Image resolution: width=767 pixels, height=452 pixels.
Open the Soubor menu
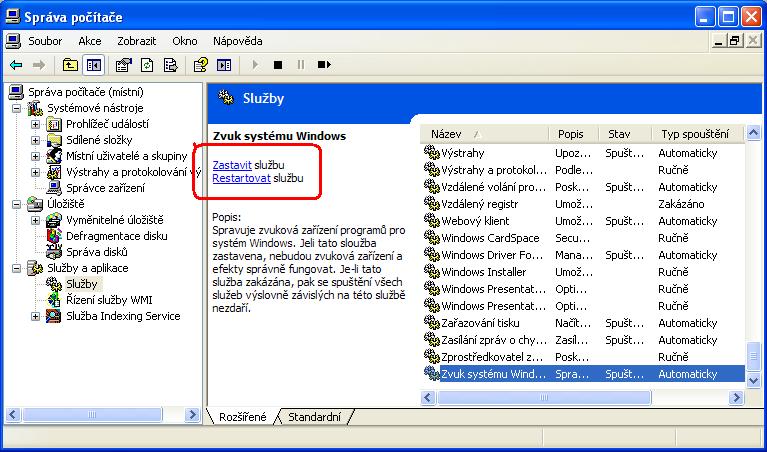tap(45, 41)
